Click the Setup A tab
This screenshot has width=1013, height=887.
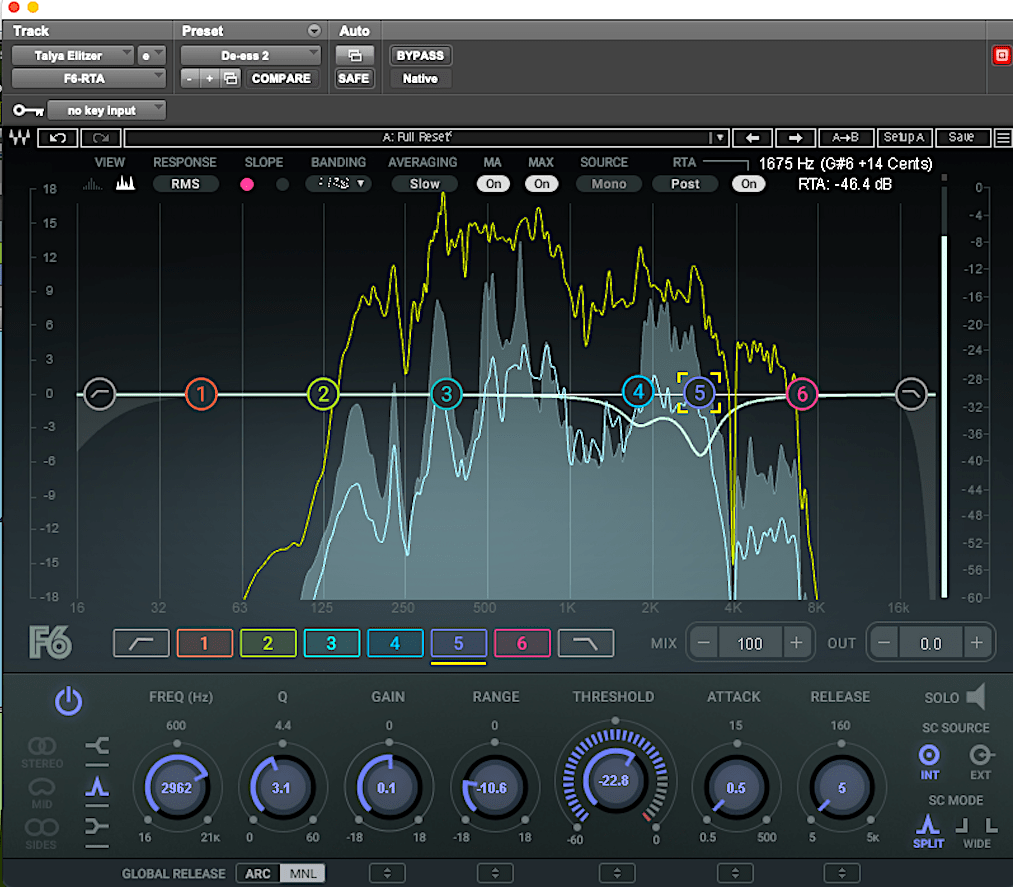point(904,138)
